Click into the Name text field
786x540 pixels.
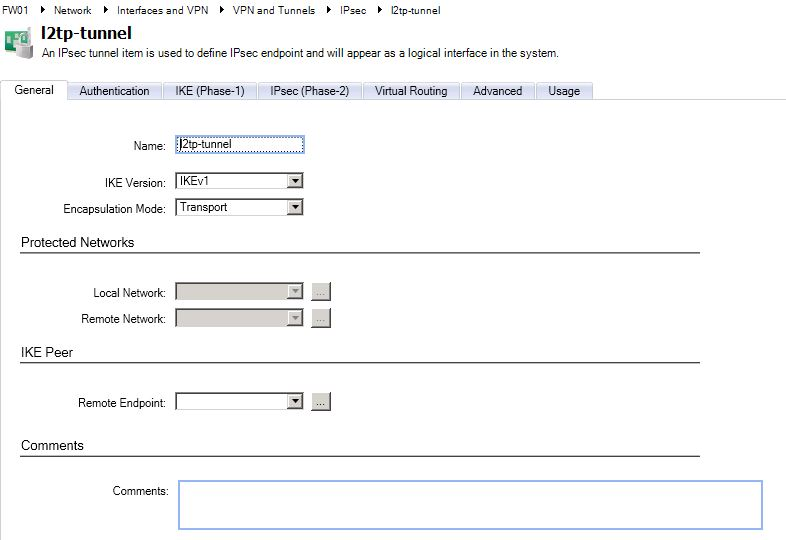238,145
